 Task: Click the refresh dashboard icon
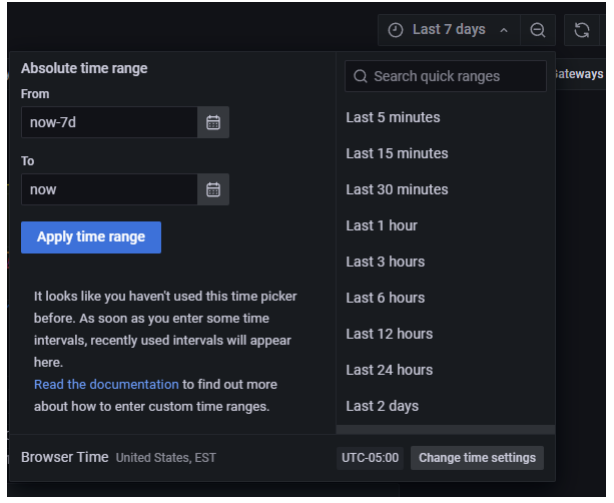pyautogui.click(x=581, y=30)
